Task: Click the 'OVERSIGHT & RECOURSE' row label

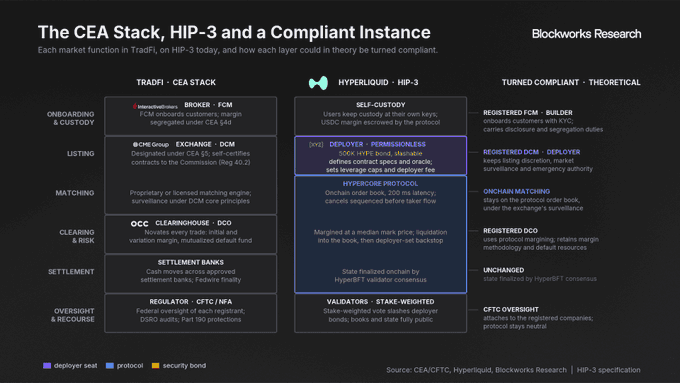Action: pyautogui.click(x=73, y=315)
